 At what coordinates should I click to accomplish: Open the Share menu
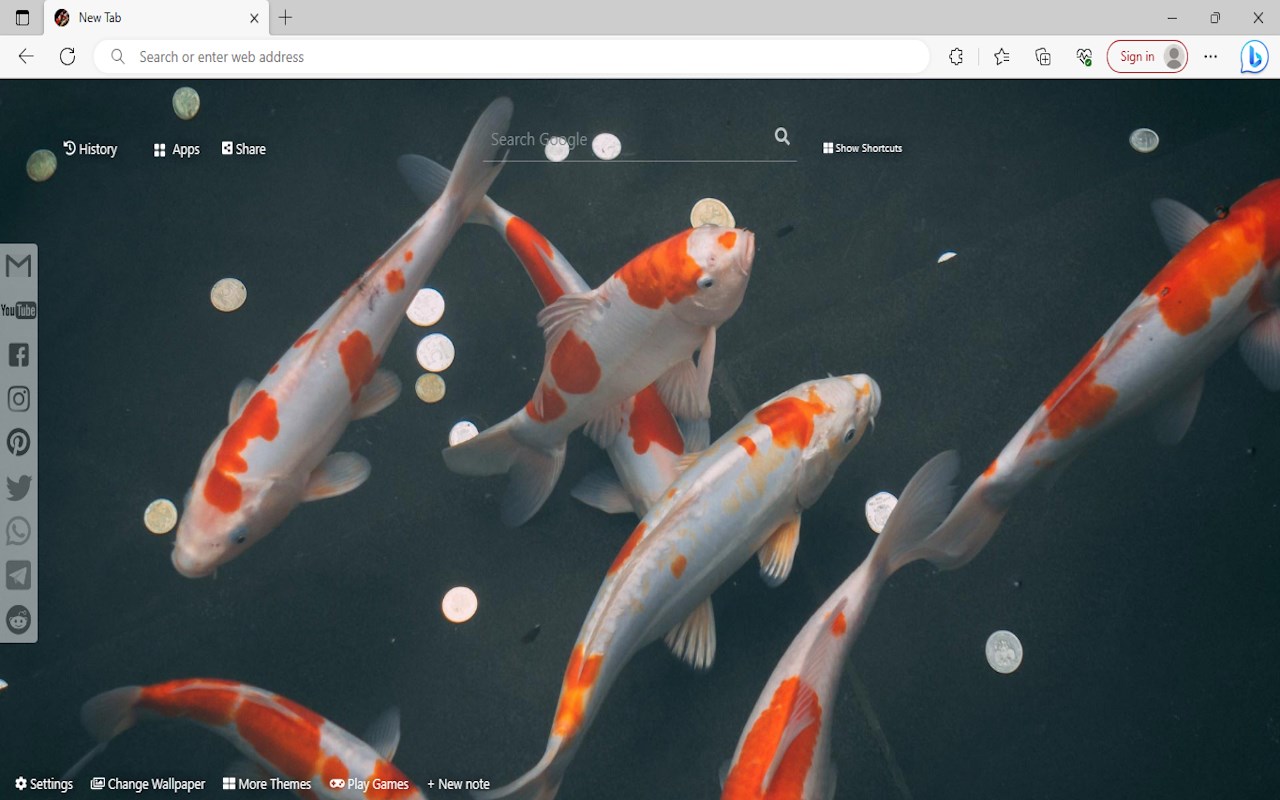point(243,149)
